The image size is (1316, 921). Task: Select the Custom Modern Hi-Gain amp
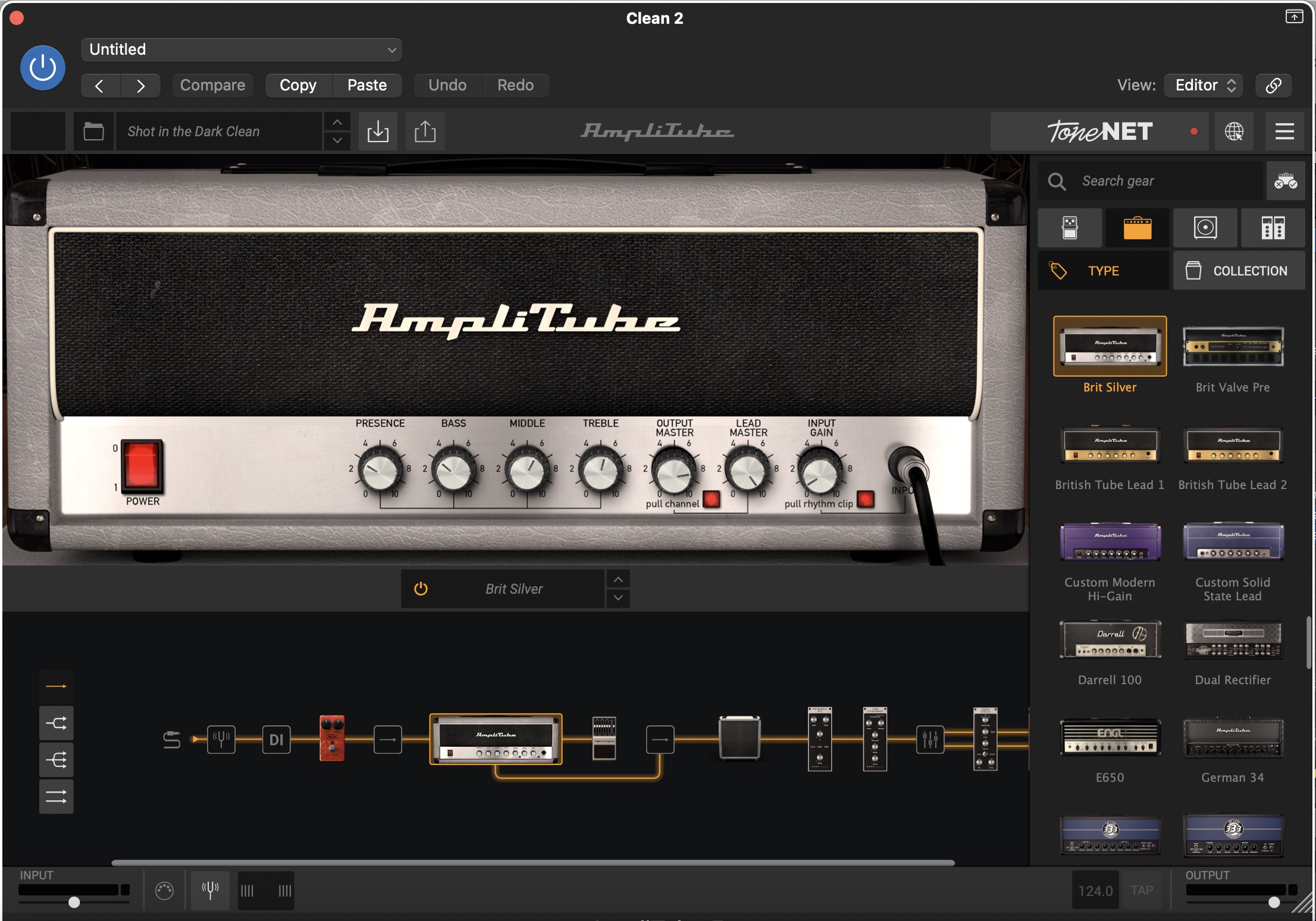click(1110, 542)
